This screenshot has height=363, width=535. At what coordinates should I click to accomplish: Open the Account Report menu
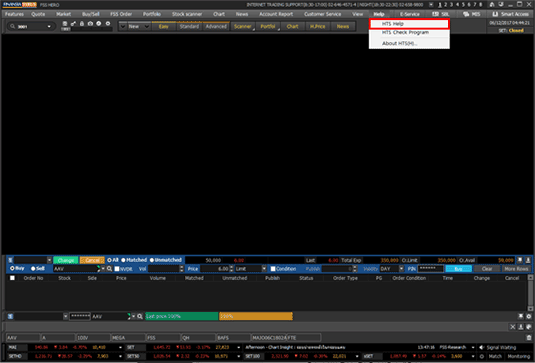click(276, 14)
